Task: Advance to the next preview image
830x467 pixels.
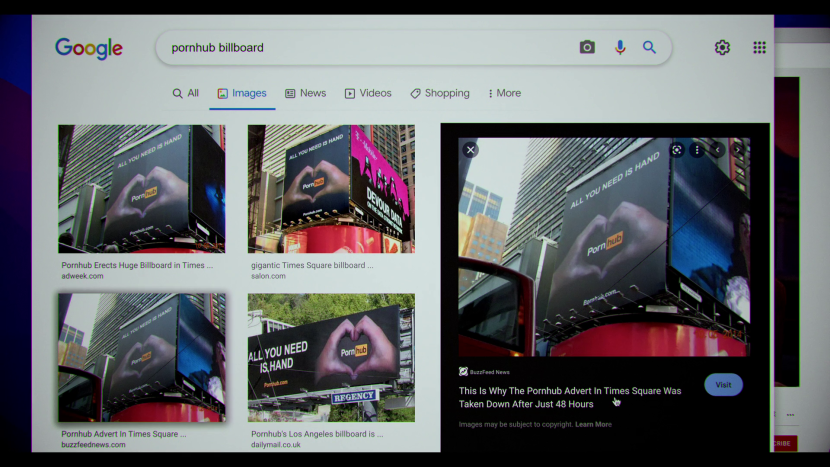Action: click(x=737, y=150)
